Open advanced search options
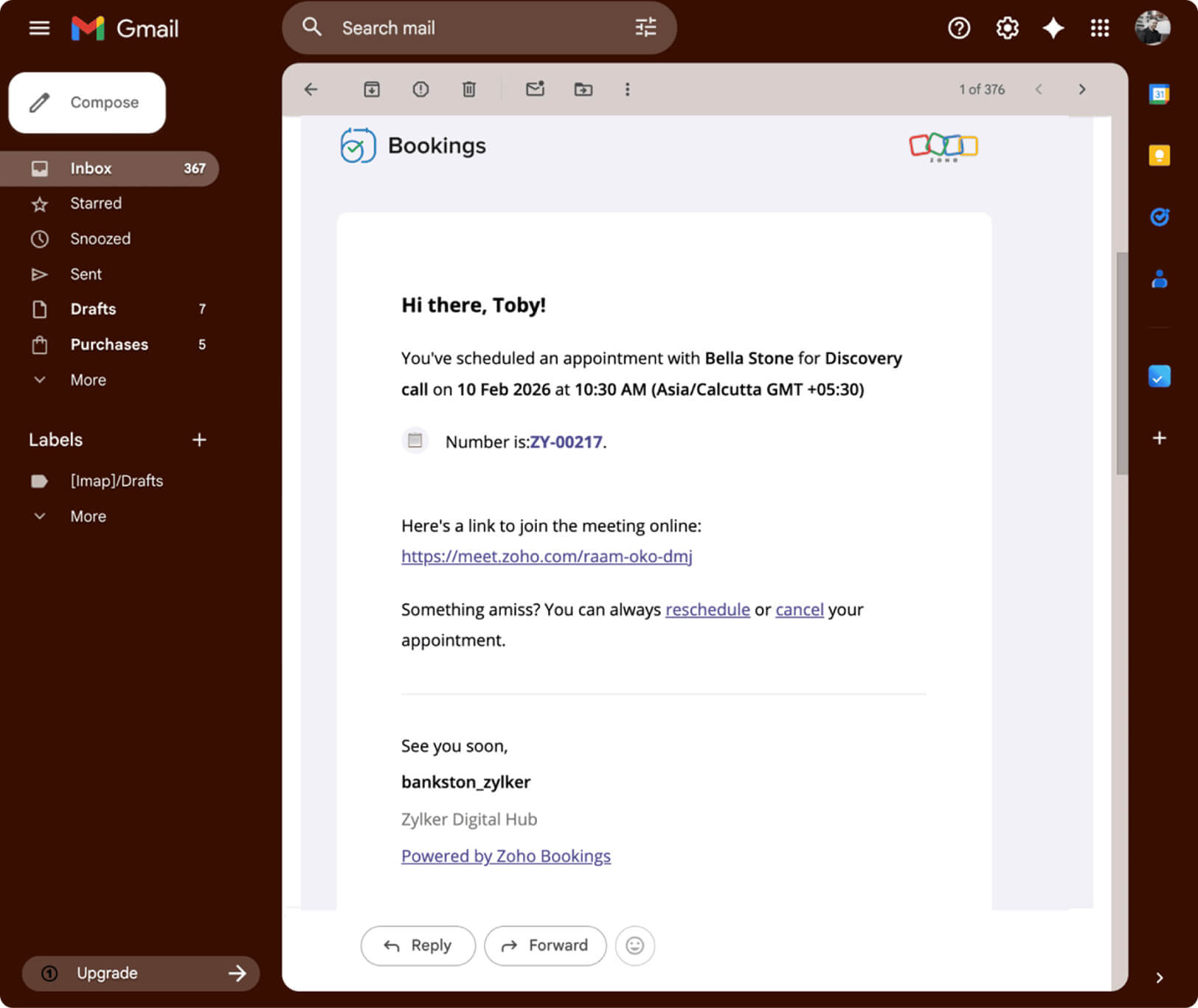This screenshot has width=1198, height=1008. coord(645,27)
